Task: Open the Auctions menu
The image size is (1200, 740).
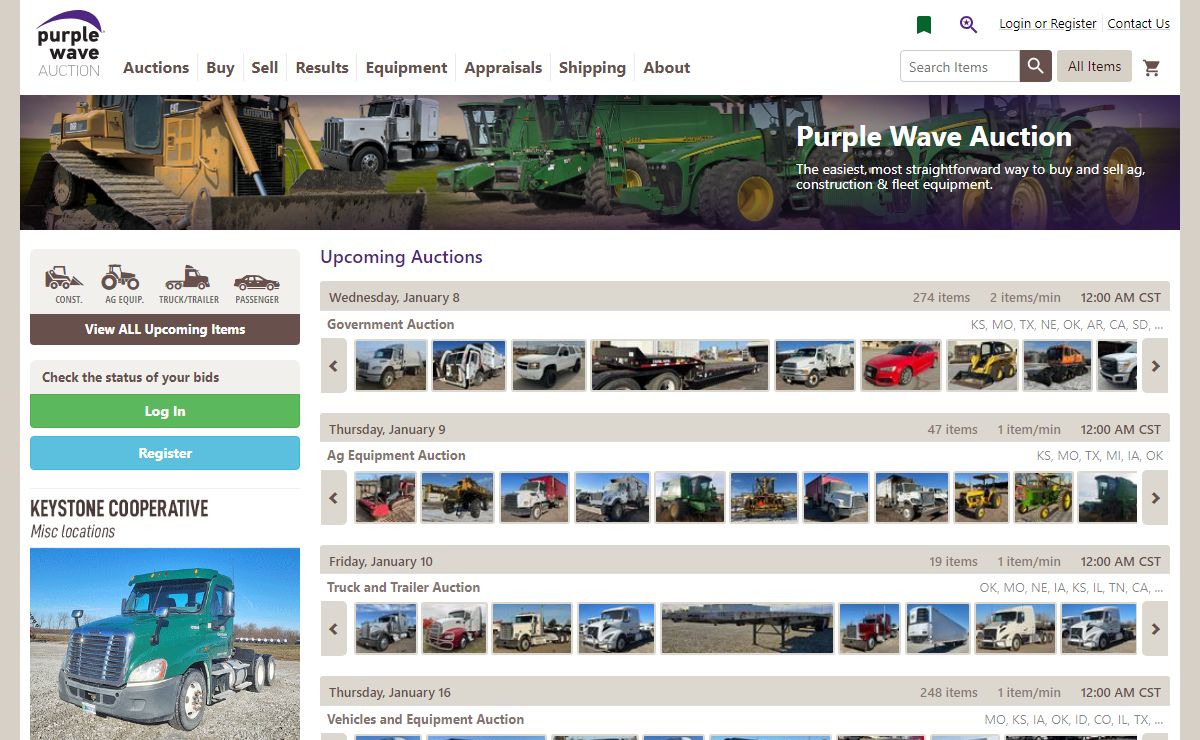Action: click(156, 68)
